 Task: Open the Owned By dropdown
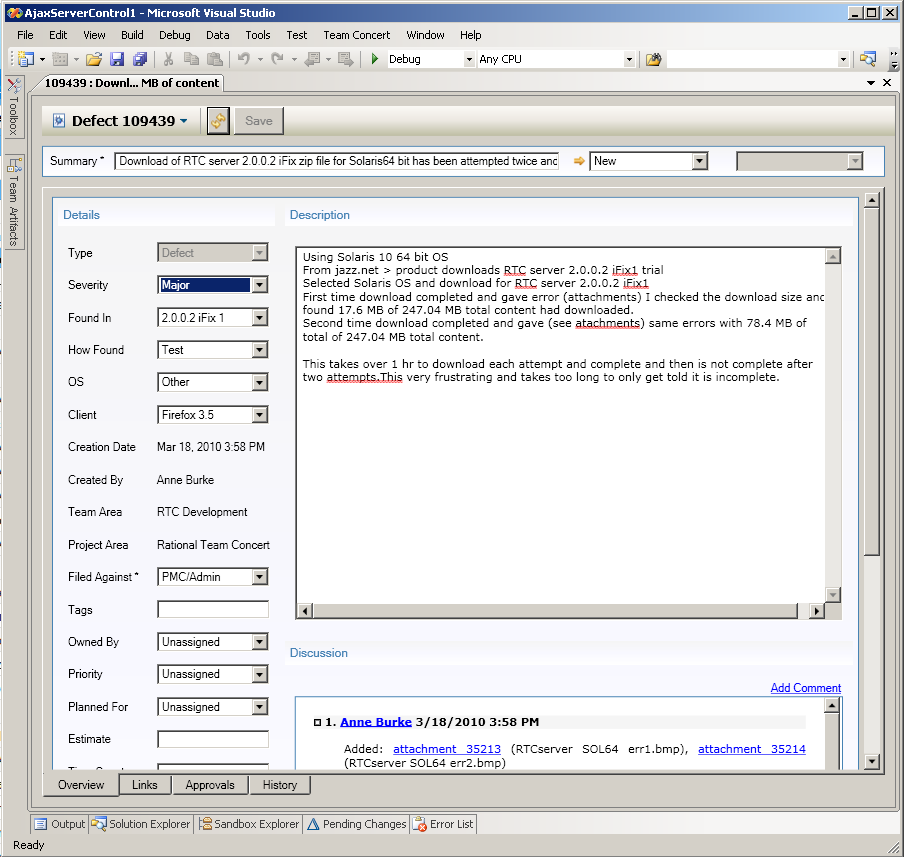click(x=259, y=642)
